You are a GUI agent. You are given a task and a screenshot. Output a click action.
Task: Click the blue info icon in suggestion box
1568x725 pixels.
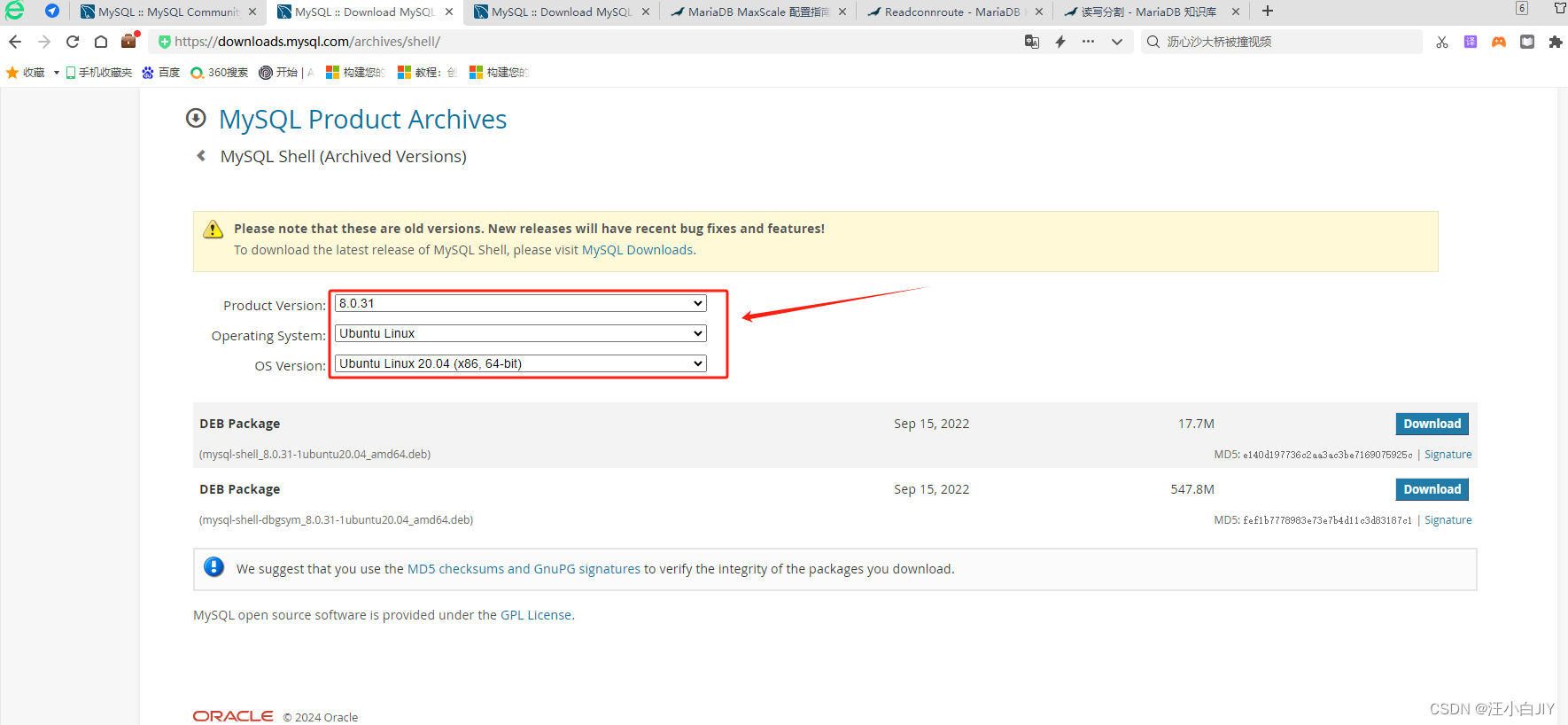(x=214, y=567)
